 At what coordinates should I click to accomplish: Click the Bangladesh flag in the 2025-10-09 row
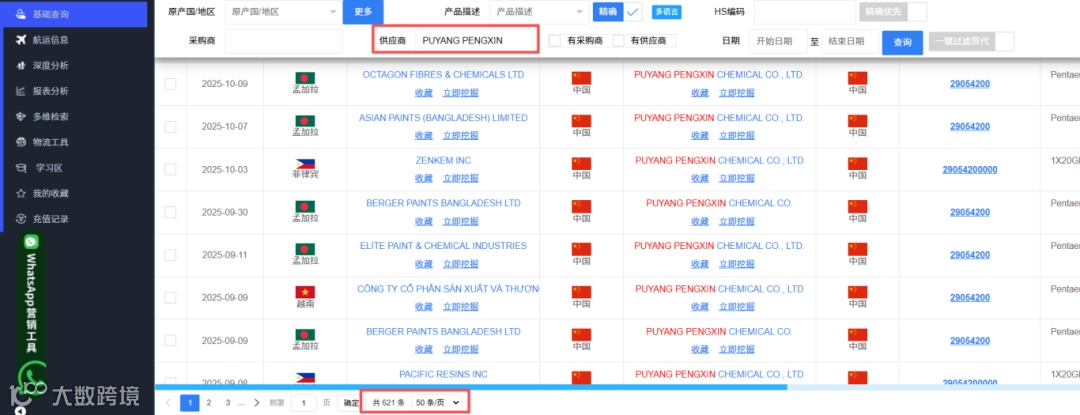(x=305, y=78)
